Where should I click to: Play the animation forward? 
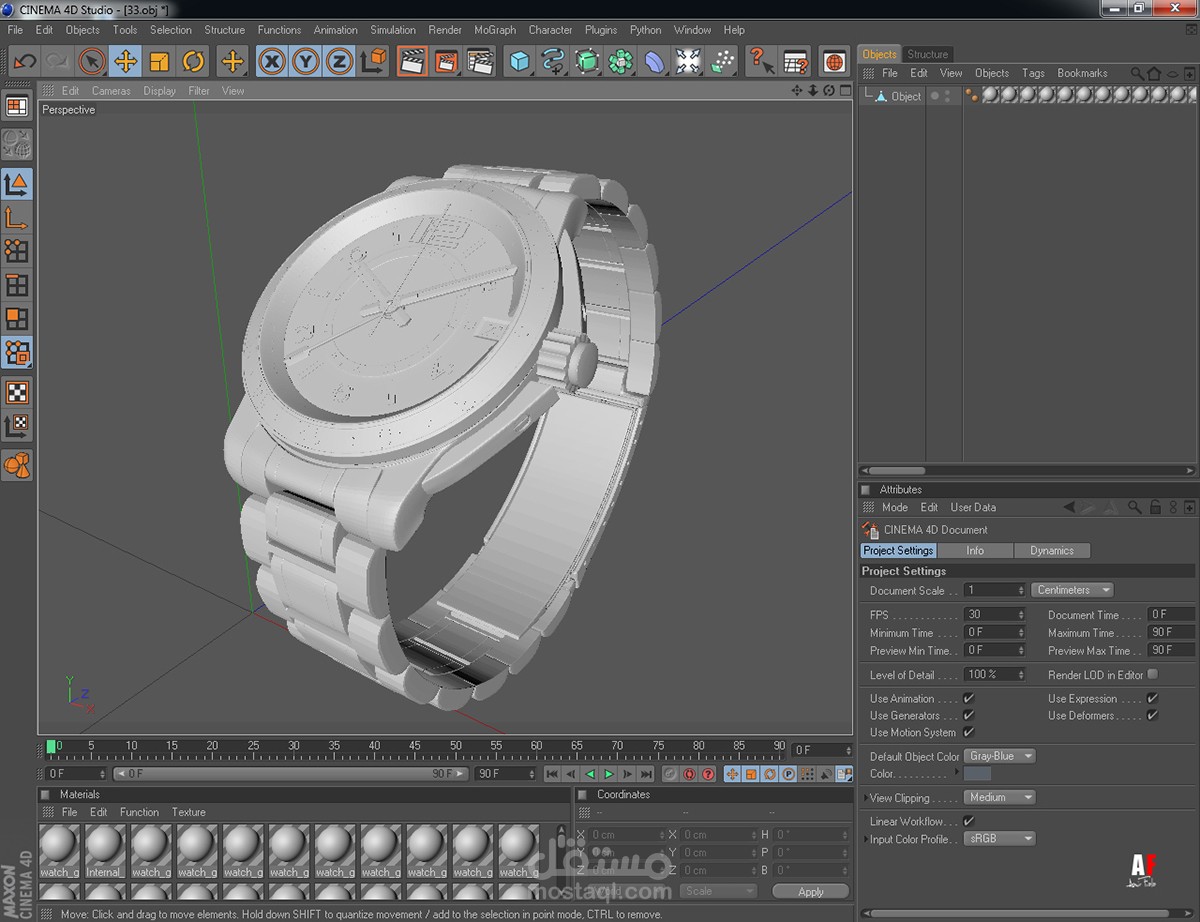coord(608,774)
